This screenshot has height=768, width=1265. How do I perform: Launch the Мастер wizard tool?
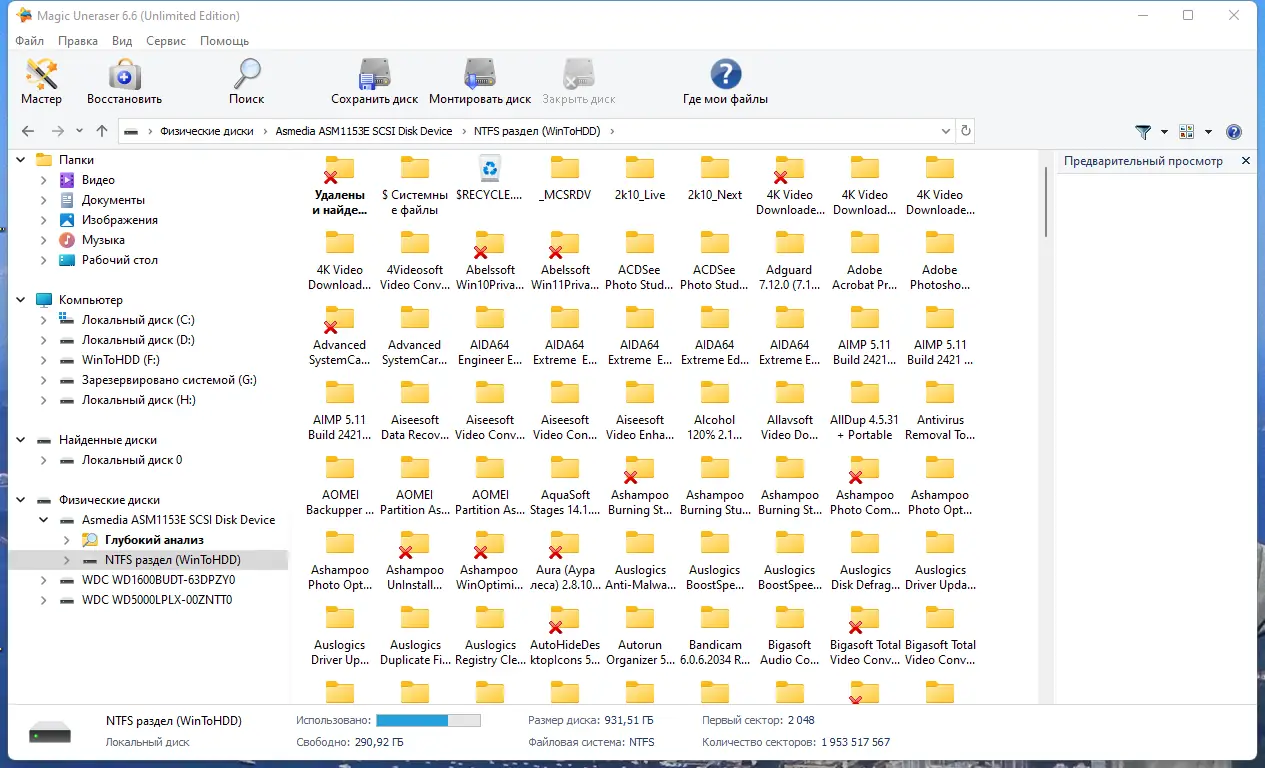click(41, 82)
